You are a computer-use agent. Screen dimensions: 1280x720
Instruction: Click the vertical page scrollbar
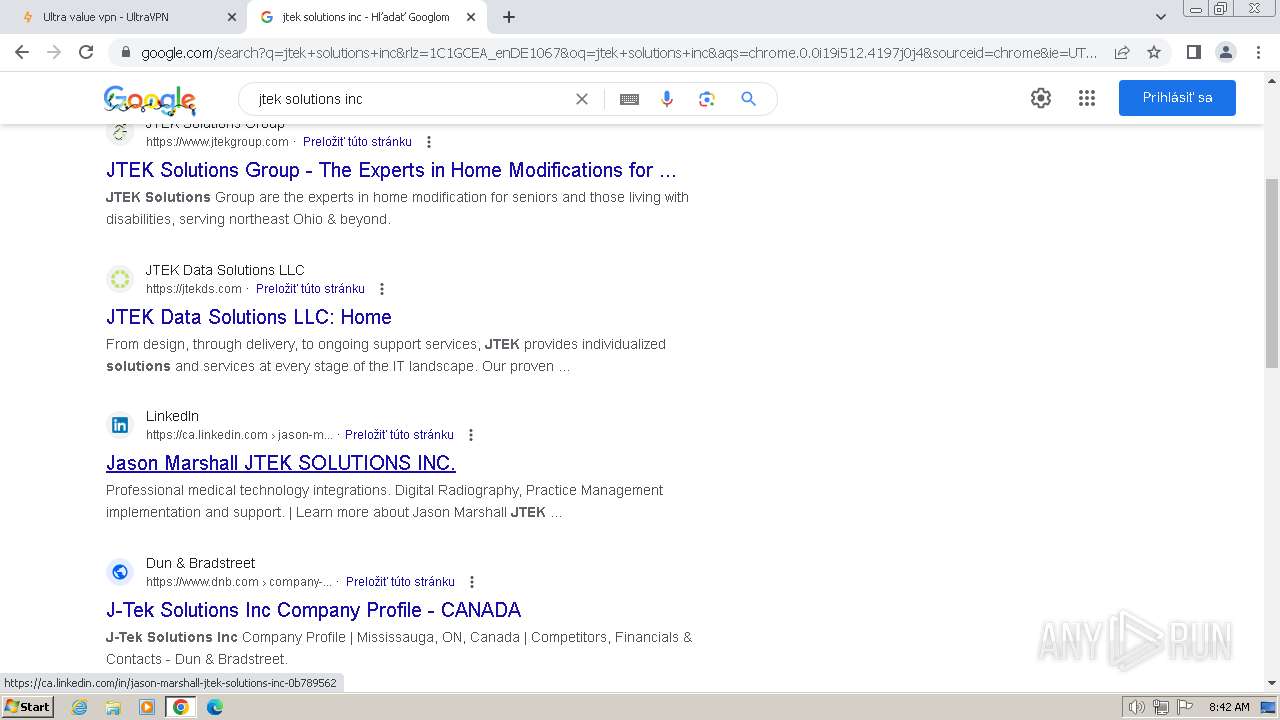[1272, 272]
